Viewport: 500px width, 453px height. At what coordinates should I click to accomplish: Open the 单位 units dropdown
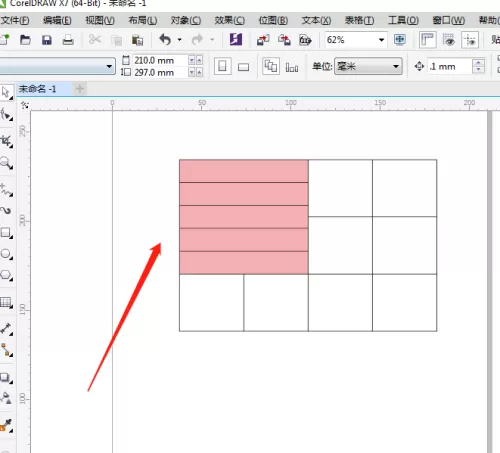click(368, 66)
